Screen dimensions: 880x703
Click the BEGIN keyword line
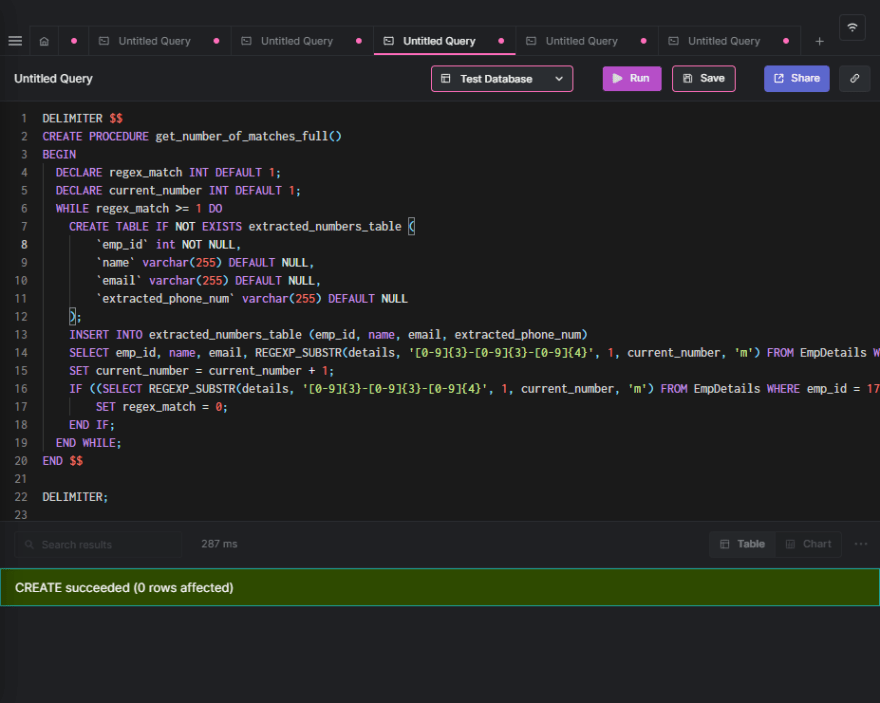click(x=59, y=154)
